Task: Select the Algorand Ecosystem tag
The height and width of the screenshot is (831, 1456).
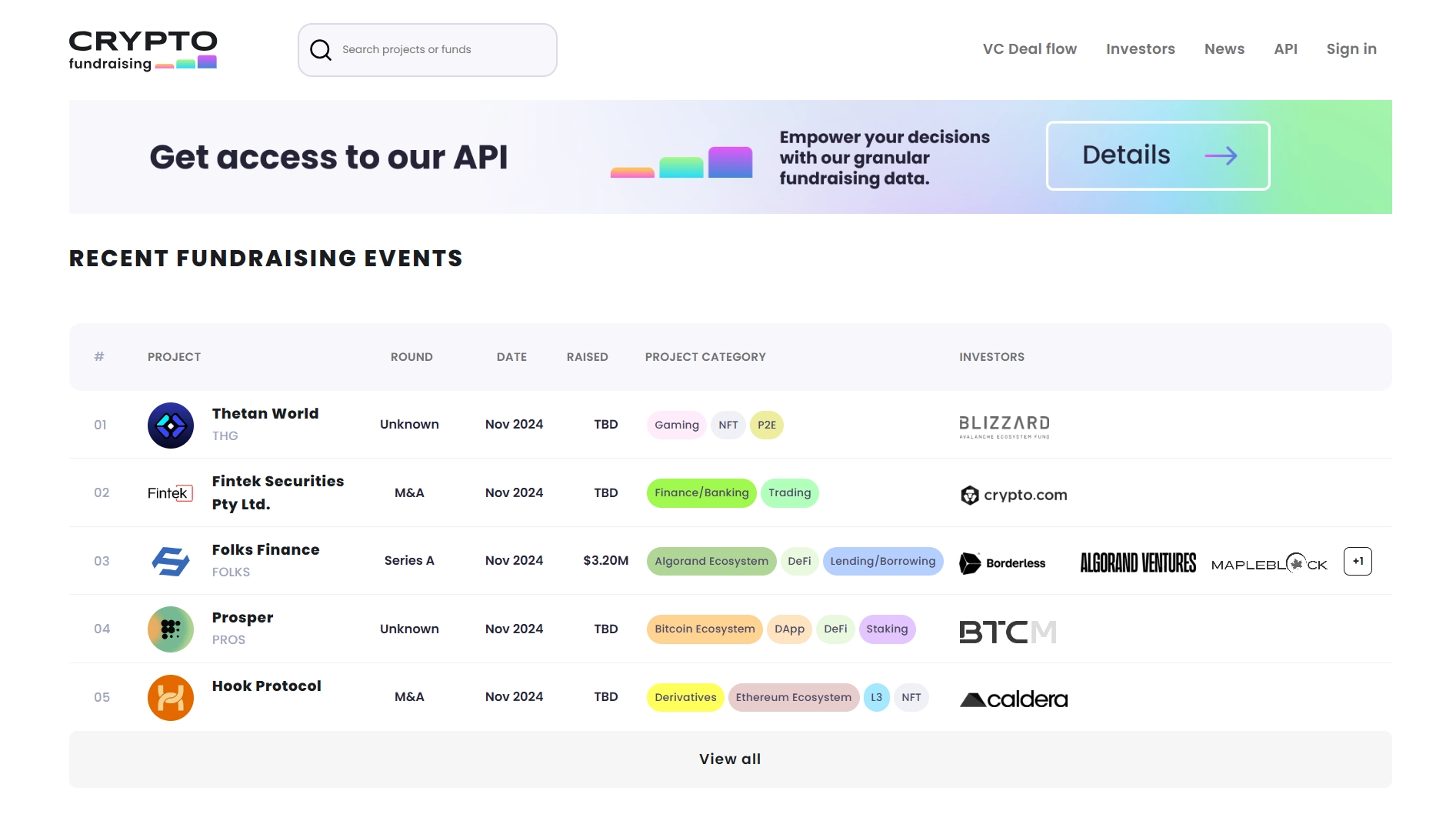Action: [711, 562]
